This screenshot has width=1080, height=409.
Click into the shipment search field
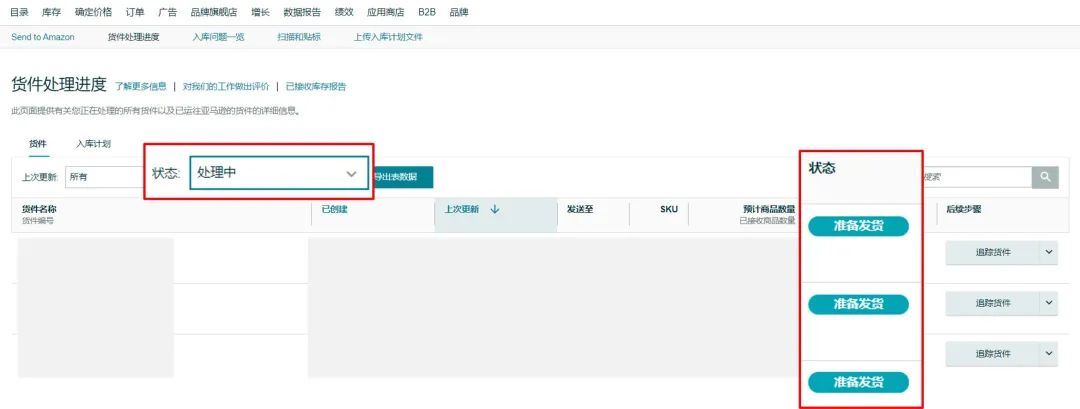coord(977,177)
